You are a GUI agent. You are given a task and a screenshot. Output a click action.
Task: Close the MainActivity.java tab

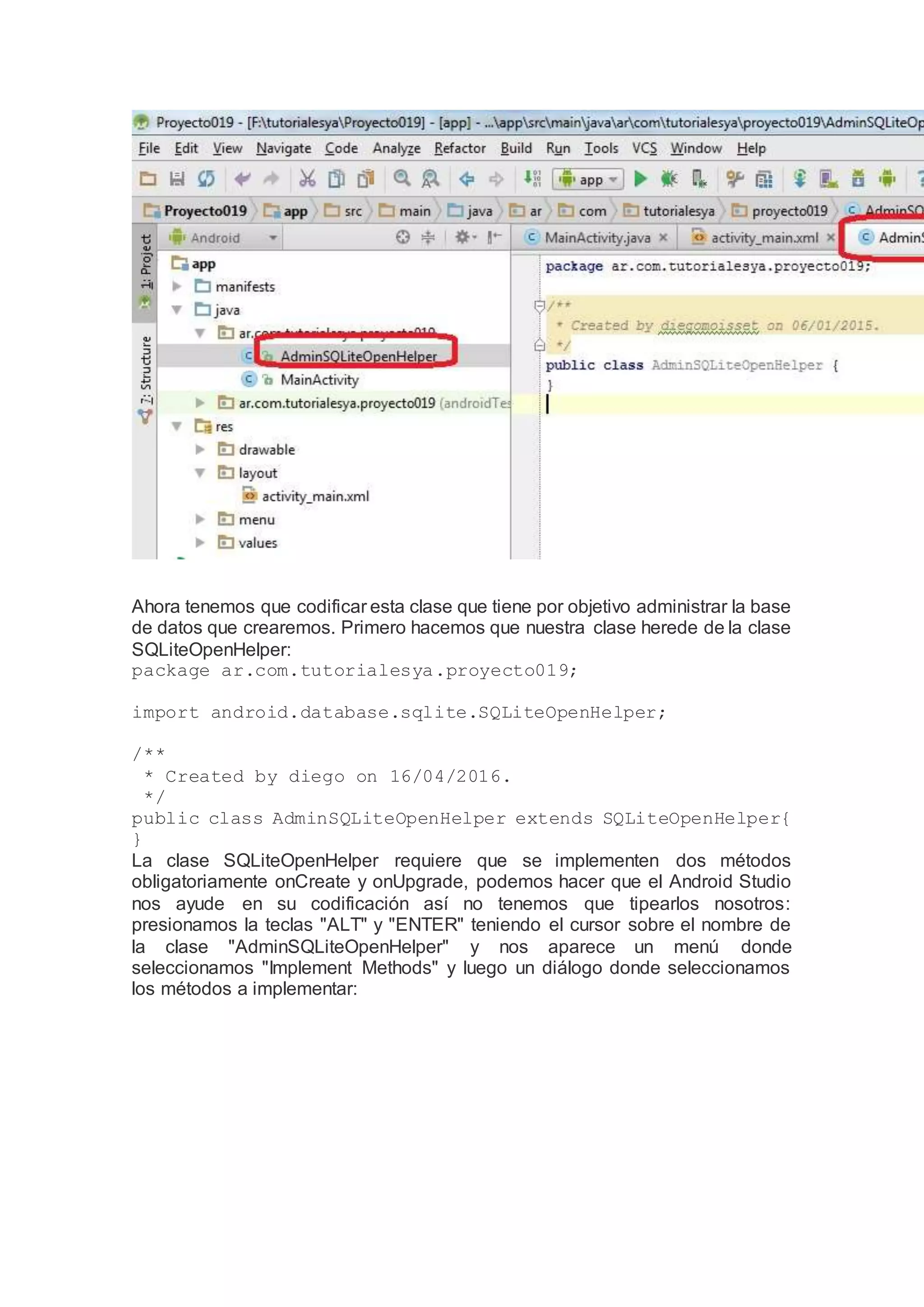663,237
